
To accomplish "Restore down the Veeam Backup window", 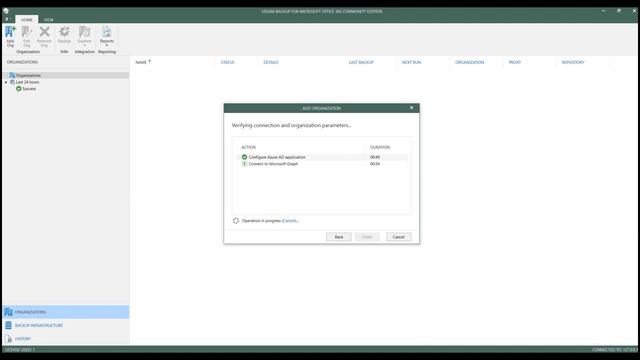I will pyautogui.click(x=619, y=11).
